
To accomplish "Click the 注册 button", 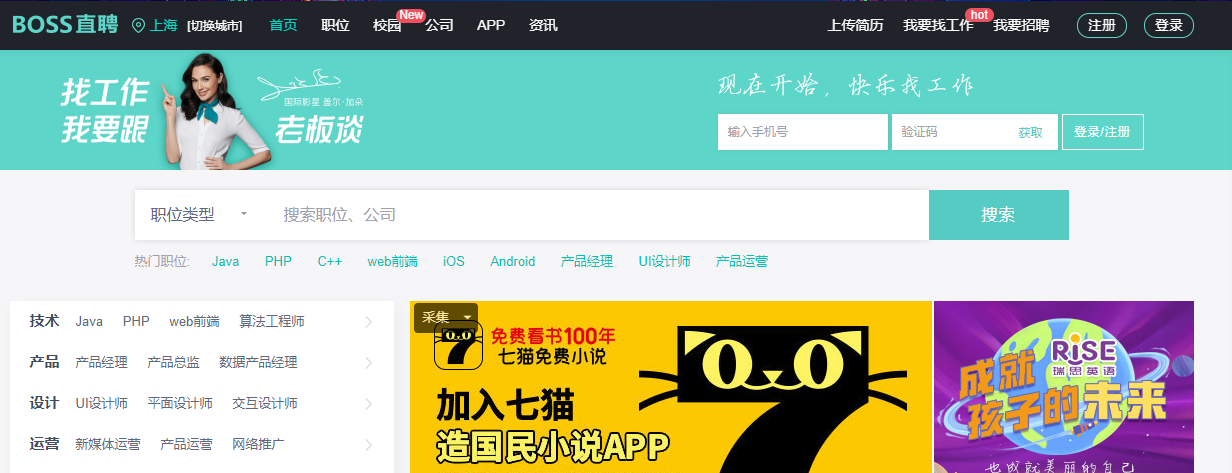I will pos(1102,25).
